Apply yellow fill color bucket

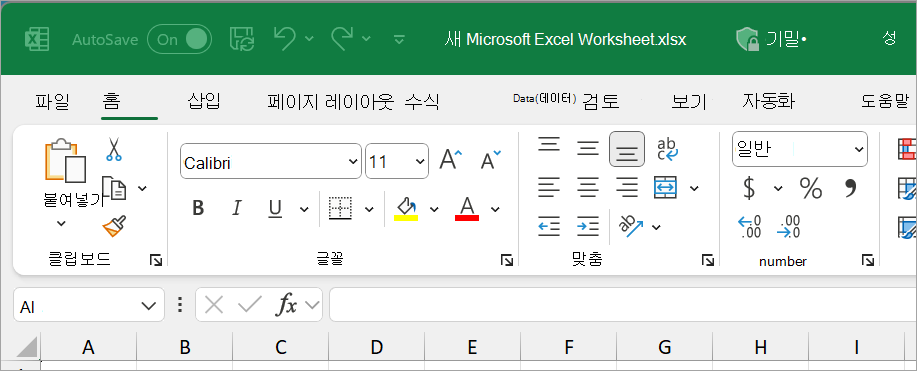tap(406, 208)
